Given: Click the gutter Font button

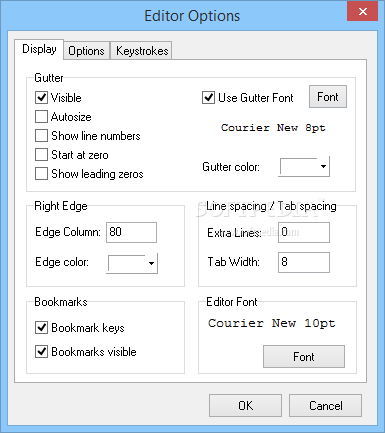Looking at the screenshot, I should (328, 97).
